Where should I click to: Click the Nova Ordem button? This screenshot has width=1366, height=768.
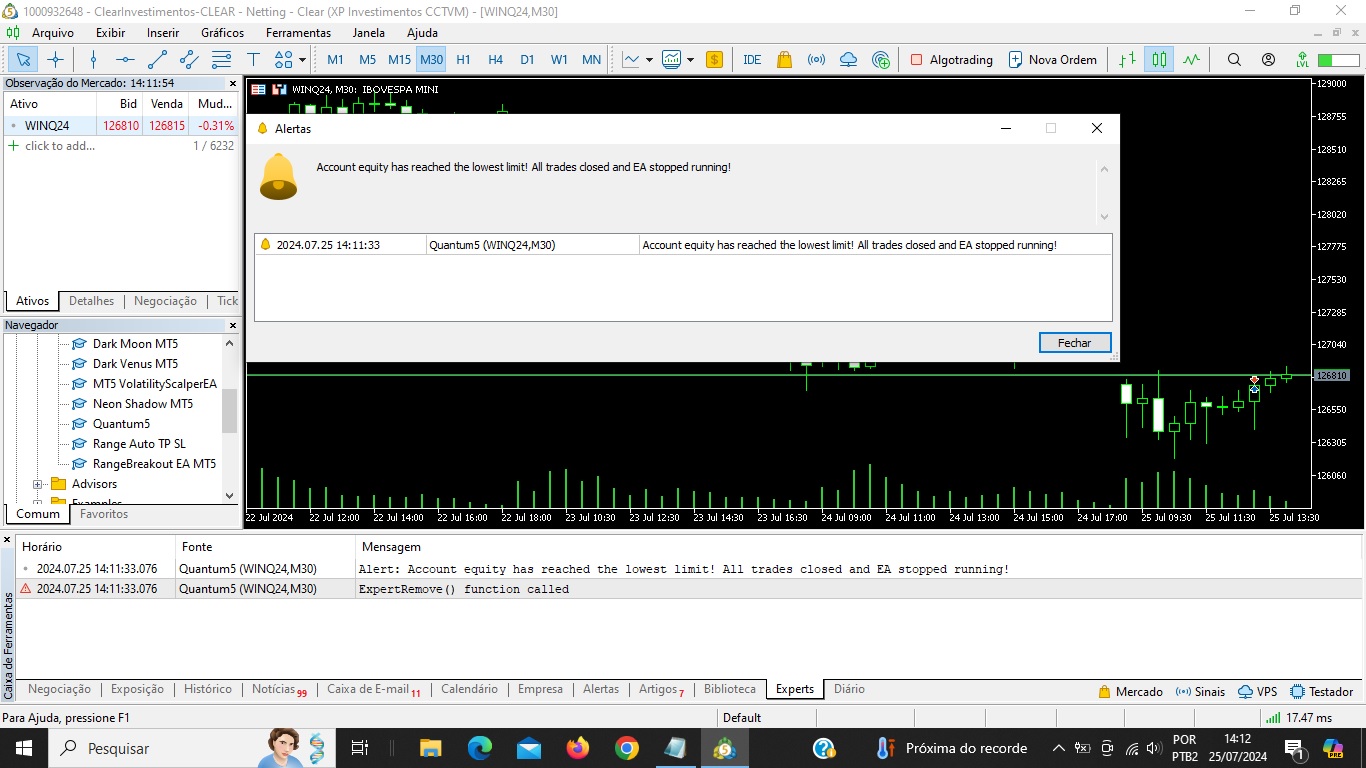1052,59
